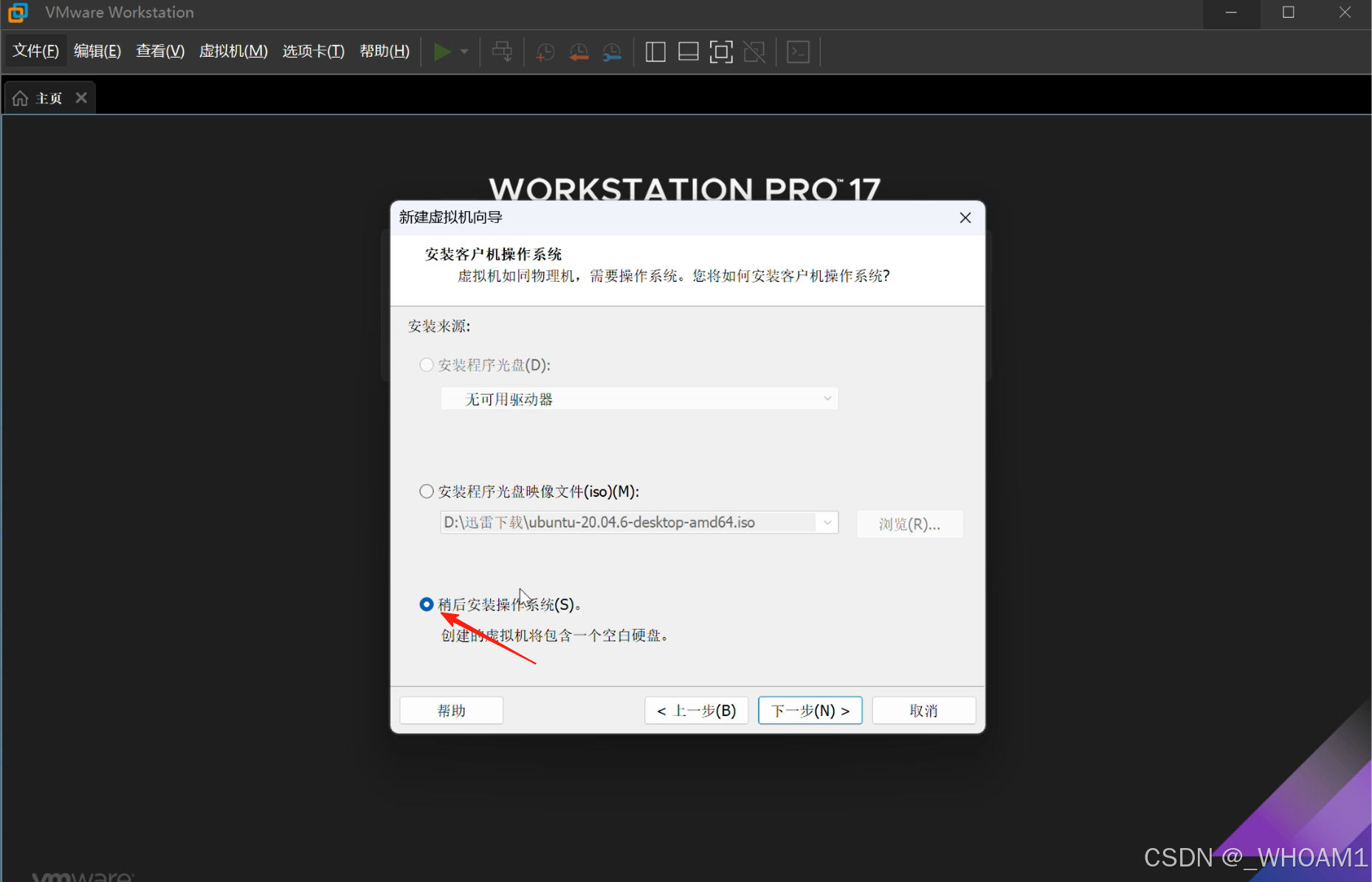The width and height of the screenshot is (1372, 882).
Task: Open the 编辑(E) menu
Action: pos(97,51)
